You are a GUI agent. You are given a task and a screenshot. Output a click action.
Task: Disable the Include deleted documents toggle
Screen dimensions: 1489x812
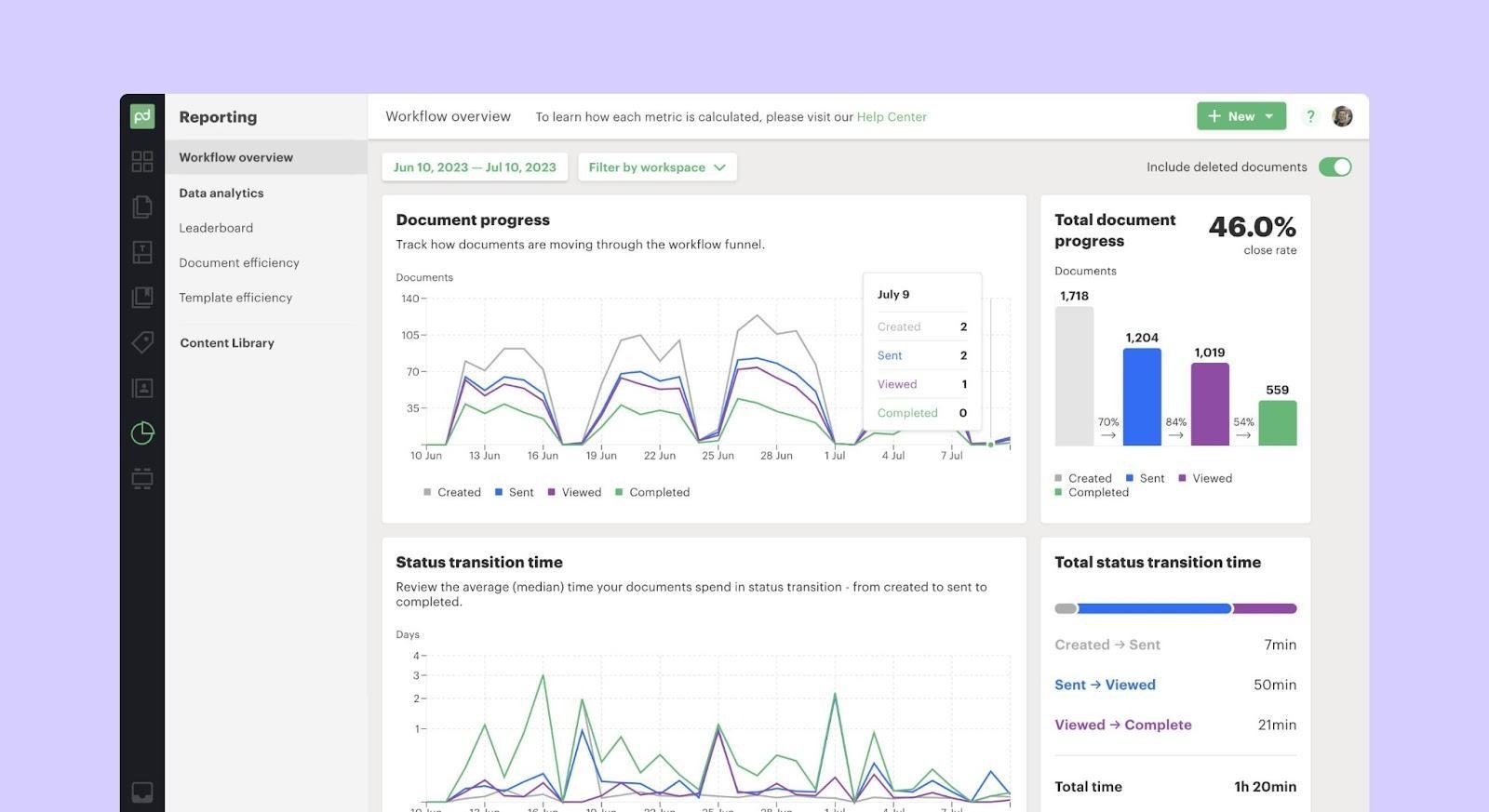pyautogui.click(x=1335, y=167)
